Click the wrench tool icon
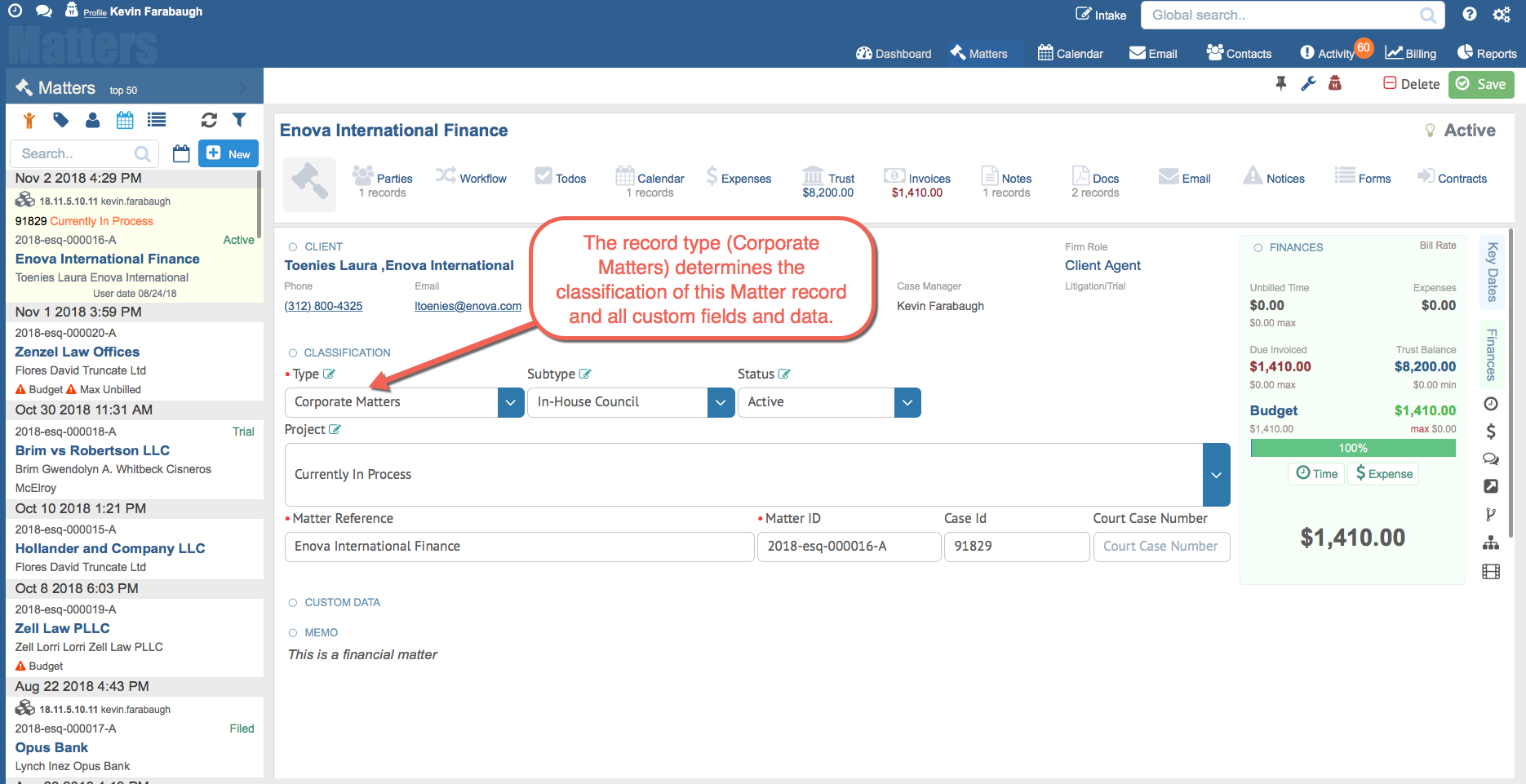The image size is (1526, 784). 1308,83
